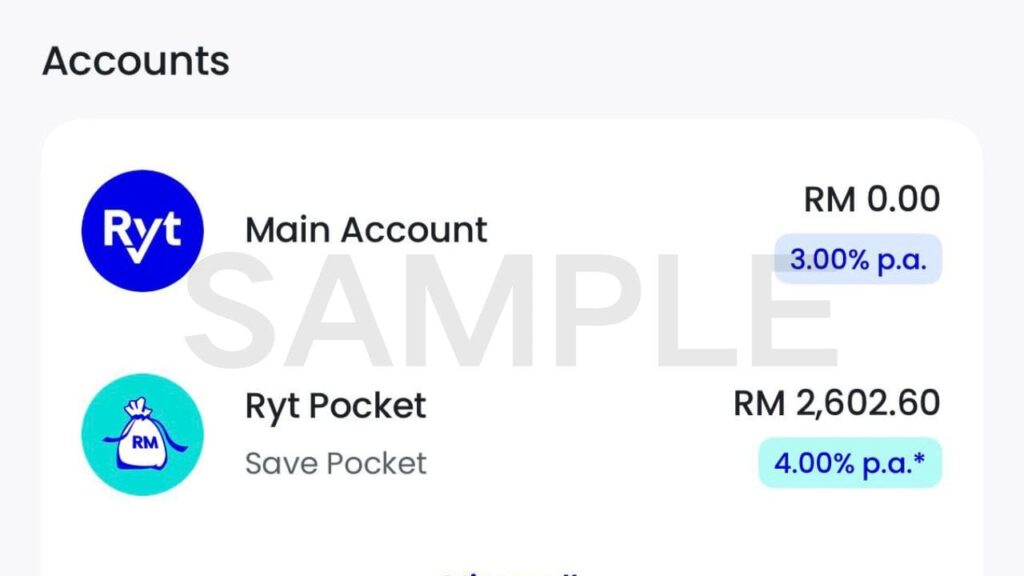
Task: Open the Accounts section header
Action: click(x=136, y=61)
